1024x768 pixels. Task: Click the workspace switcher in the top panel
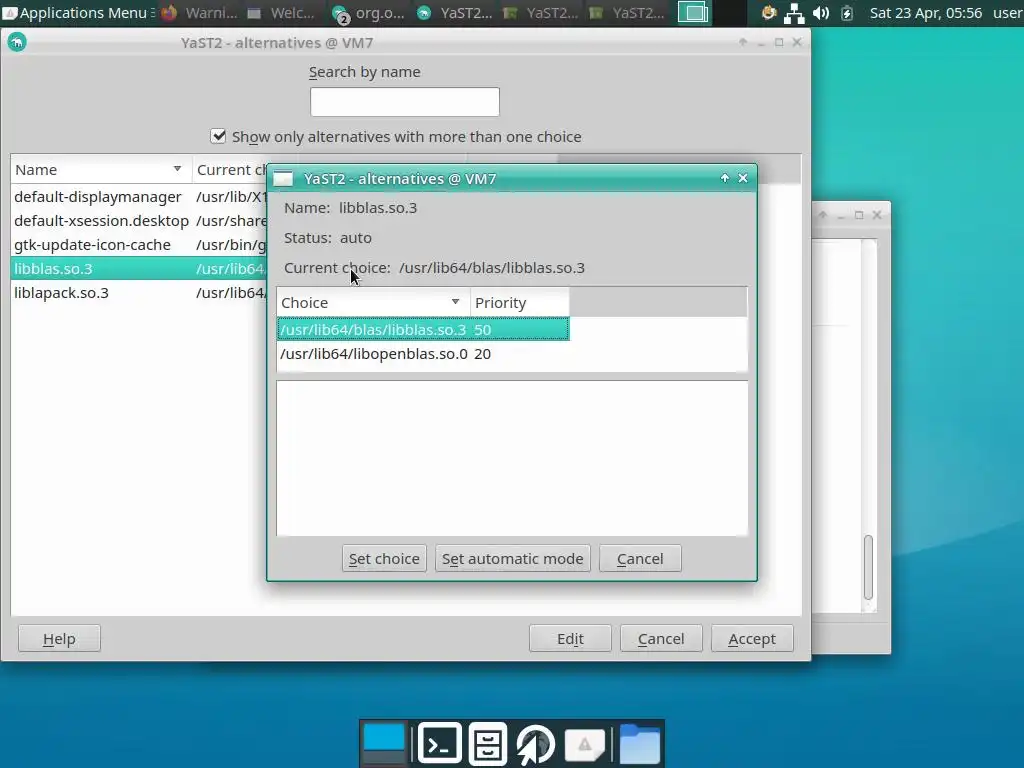tap(693, 12)
